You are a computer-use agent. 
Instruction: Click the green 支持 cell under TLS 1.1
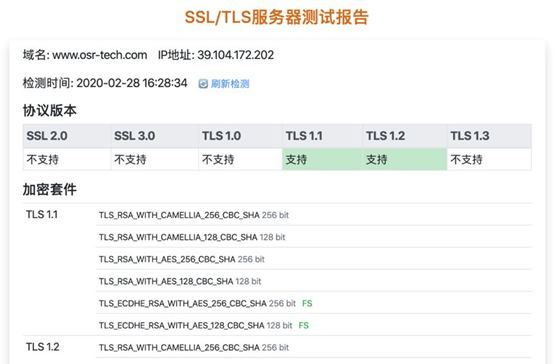pos(323,159)
